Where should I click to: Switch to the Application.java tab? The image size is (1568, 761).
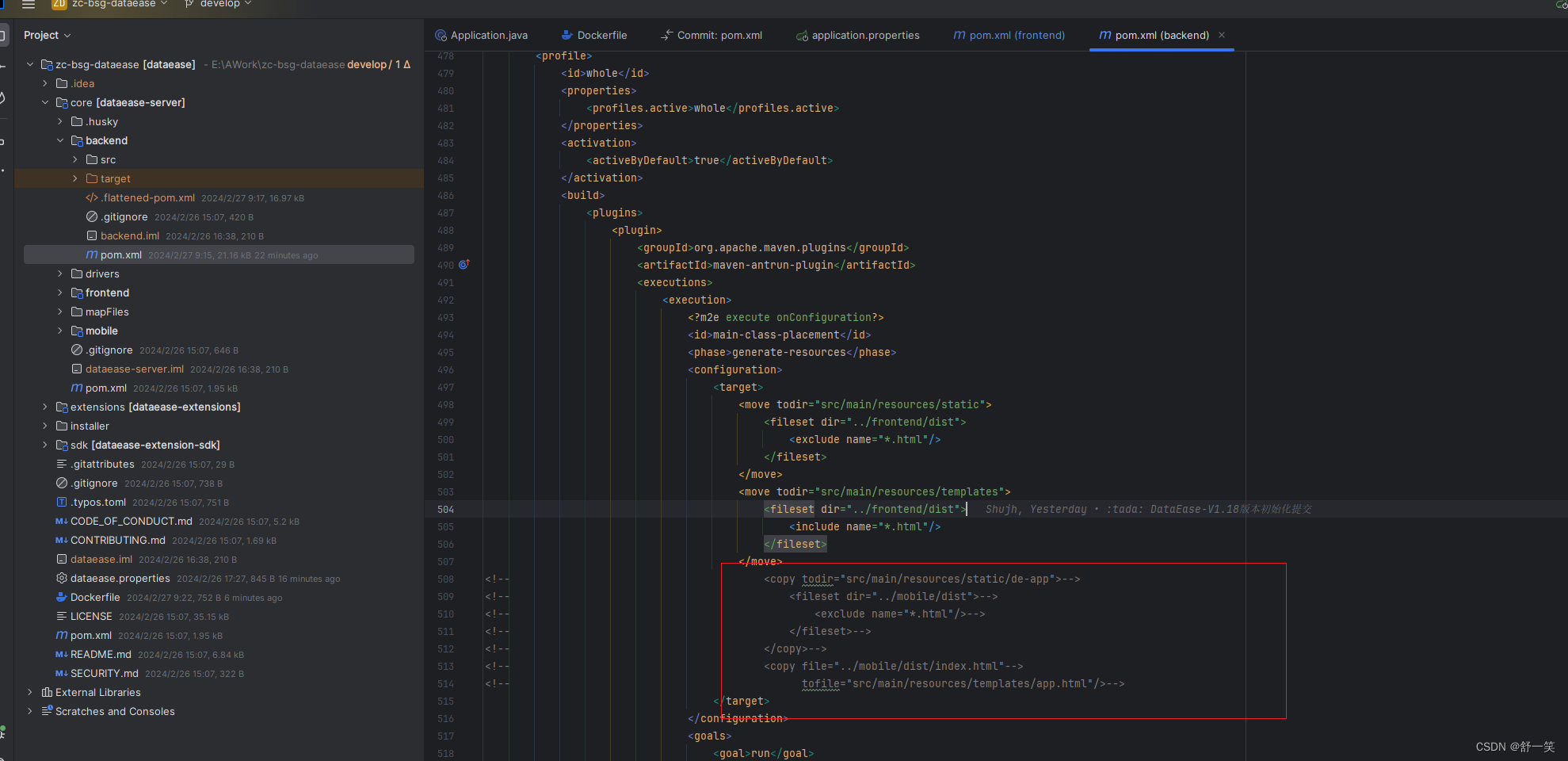(x=488, y=35)
